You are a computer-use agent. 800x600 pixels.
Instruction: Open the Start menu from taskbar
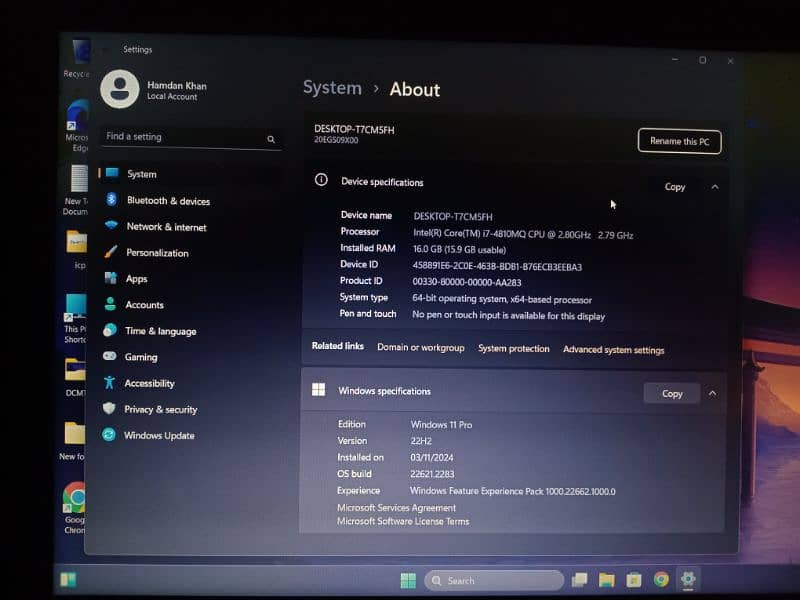(x=408, y=580)
